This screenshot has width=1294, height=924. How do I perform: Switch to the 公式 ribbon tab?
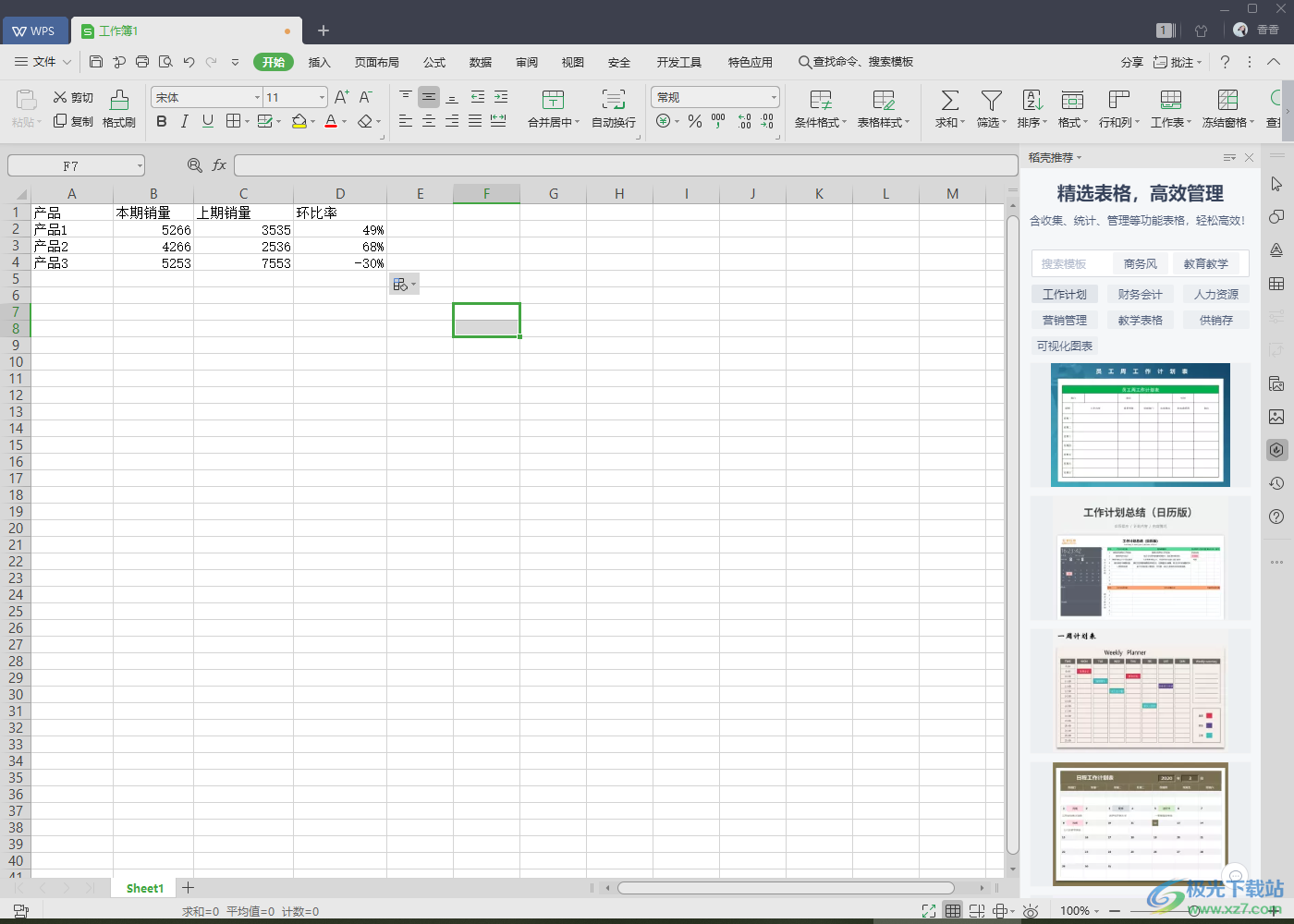pyautogui.click(x=434, y=62)
